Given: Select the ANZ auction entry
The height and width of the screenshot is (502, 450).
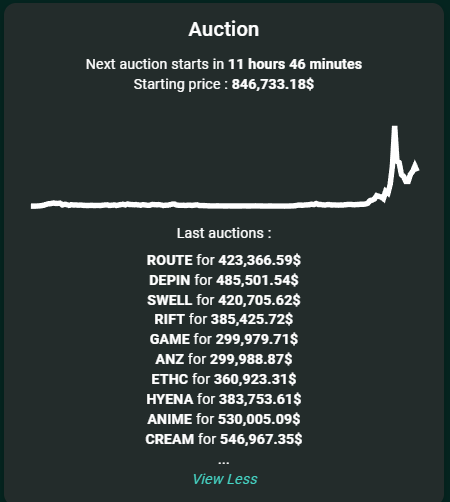Looking at the screenshot, I should tap(224, 359).
